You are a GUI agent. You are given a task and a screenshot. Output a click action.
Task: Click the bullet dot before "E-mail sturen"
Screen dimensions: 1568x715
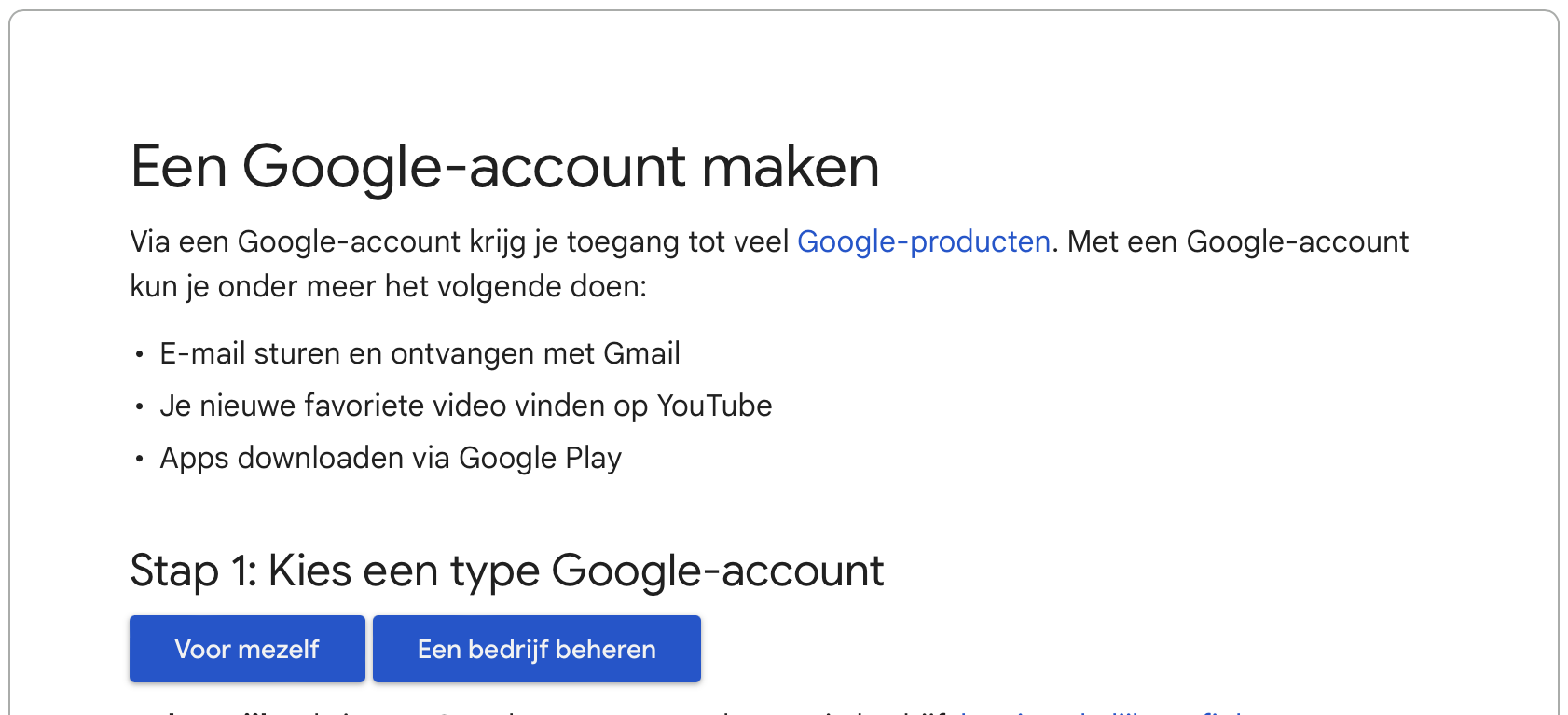[x=139, y=354]
